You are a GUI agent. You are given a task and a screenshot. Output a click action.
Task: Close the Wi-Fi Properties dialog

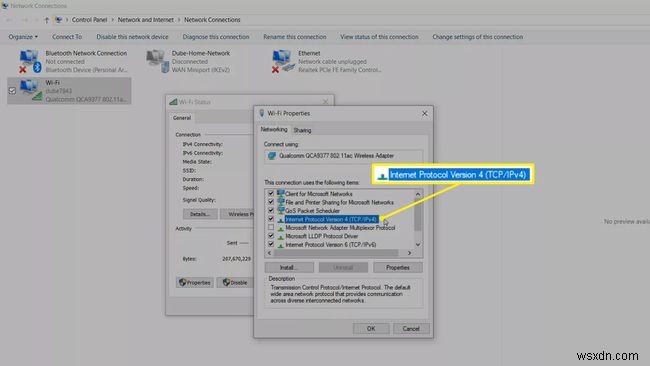pyautogui.click(x=424, y=113)
